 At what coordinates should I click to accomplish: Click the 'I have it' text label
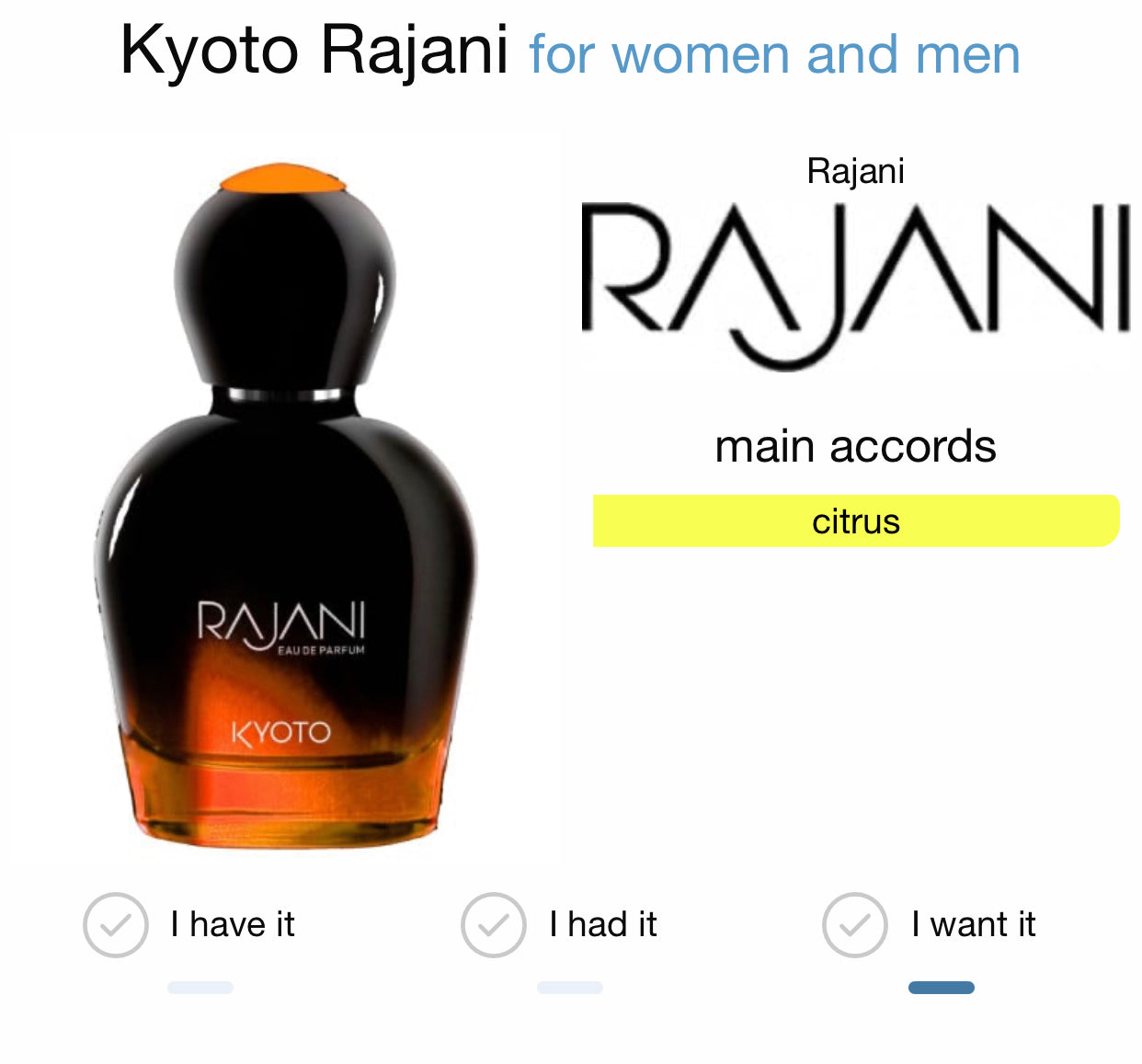(233, 924)
